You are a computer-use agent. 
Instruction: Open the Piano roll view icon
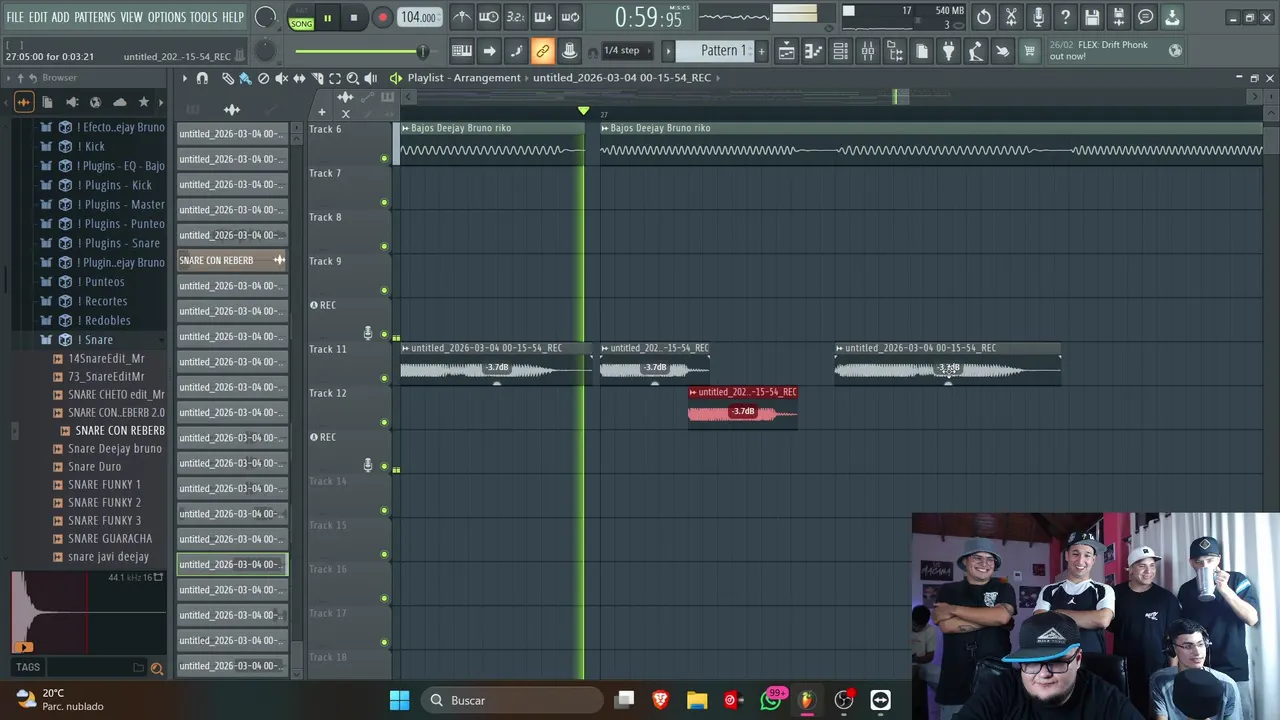click(x=813, y=51)
